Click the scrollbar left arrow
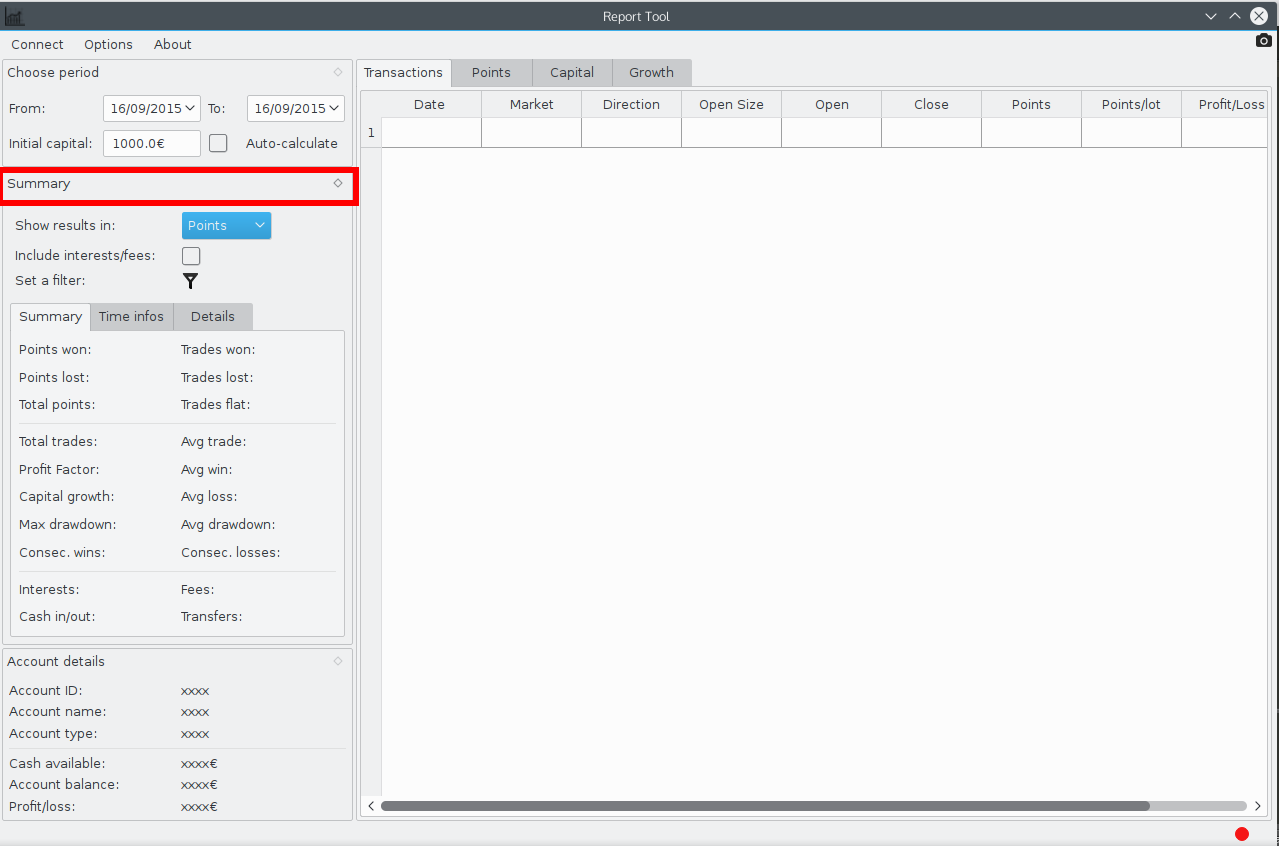 coord(371,806)
